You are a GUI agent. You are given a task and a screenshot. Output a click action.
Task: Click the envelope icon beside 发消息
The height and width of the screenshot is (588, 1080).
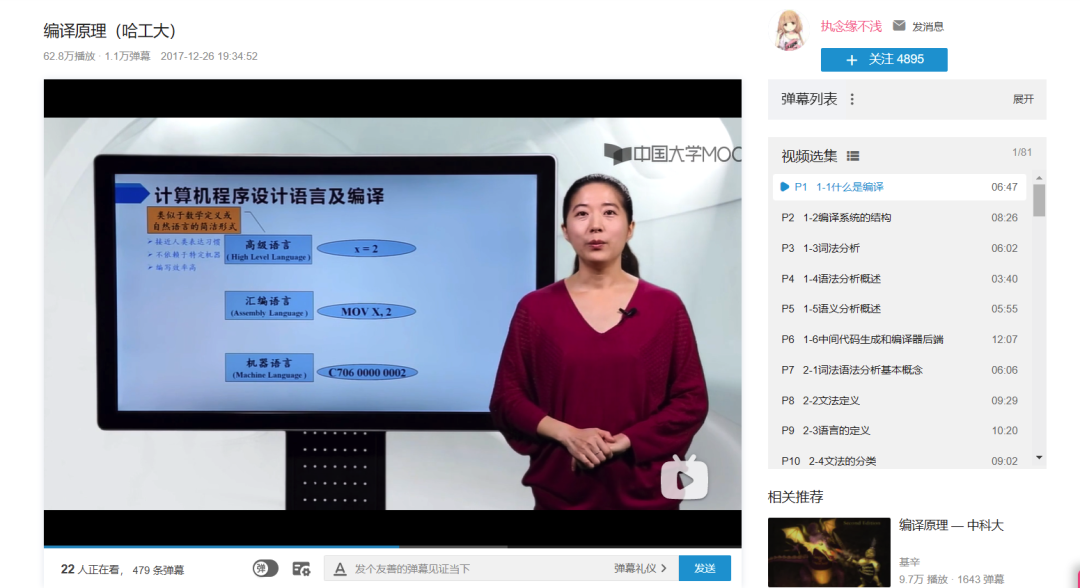(899, 26)
